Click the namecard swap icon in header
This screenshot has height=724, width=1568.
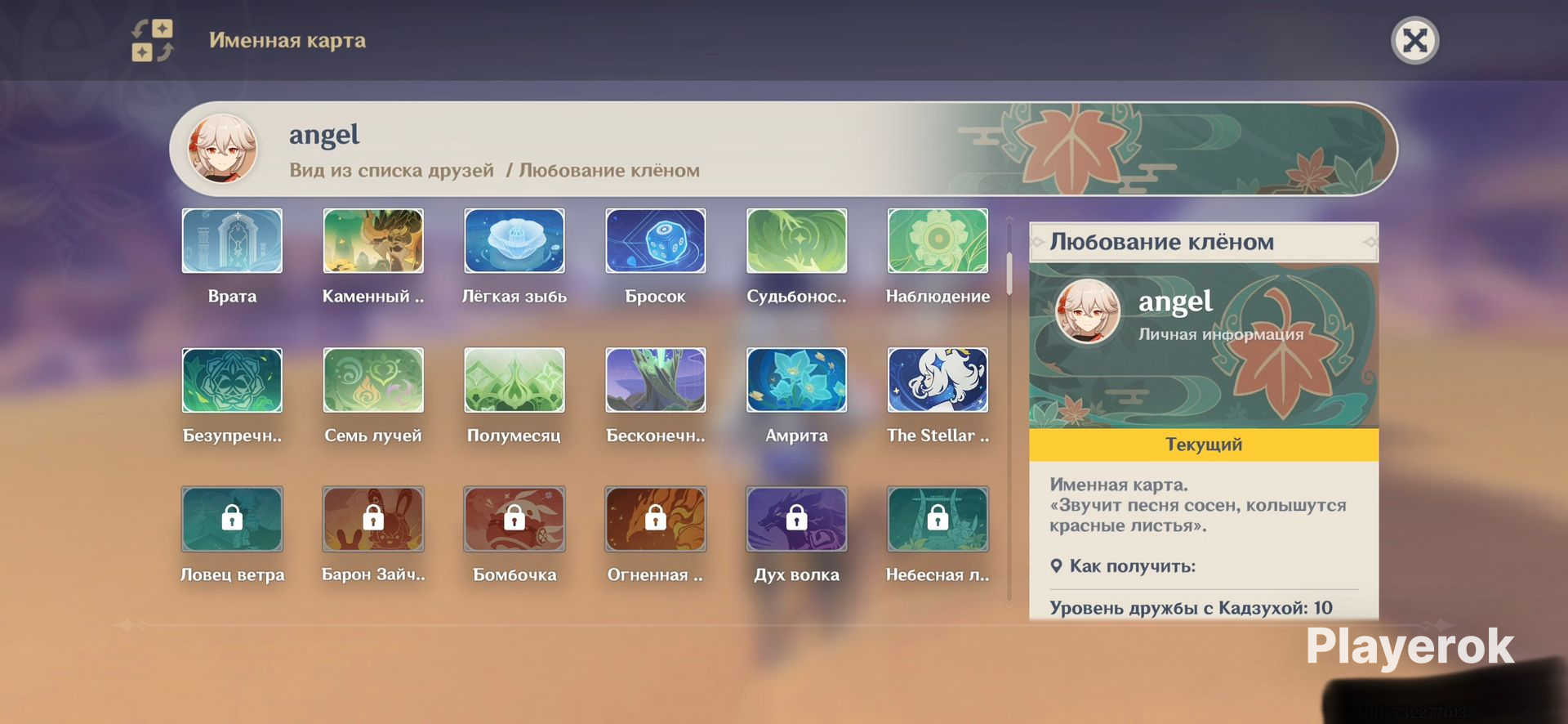click(x=153, y=40)
